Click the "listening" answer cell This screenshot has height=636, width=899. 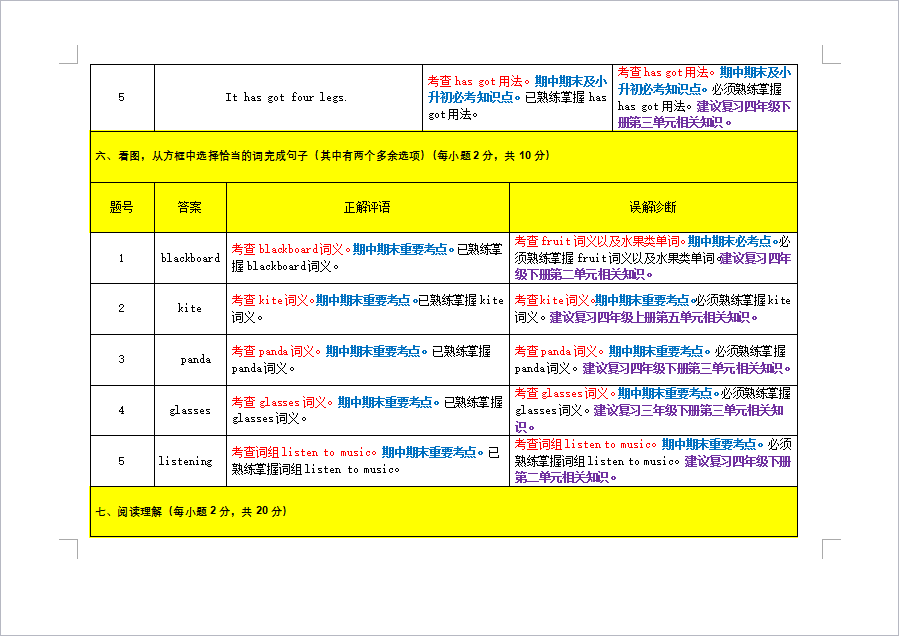pos(186,461)
